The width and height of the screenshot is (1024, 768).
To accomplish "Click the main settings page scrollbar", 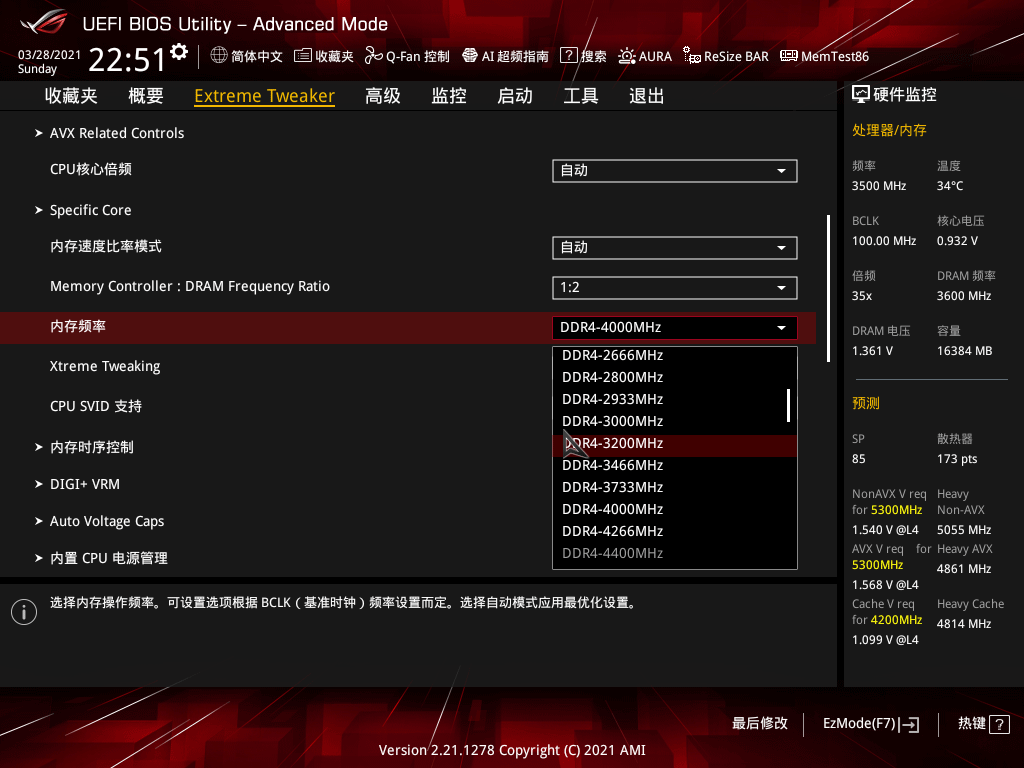I will 828,288.
